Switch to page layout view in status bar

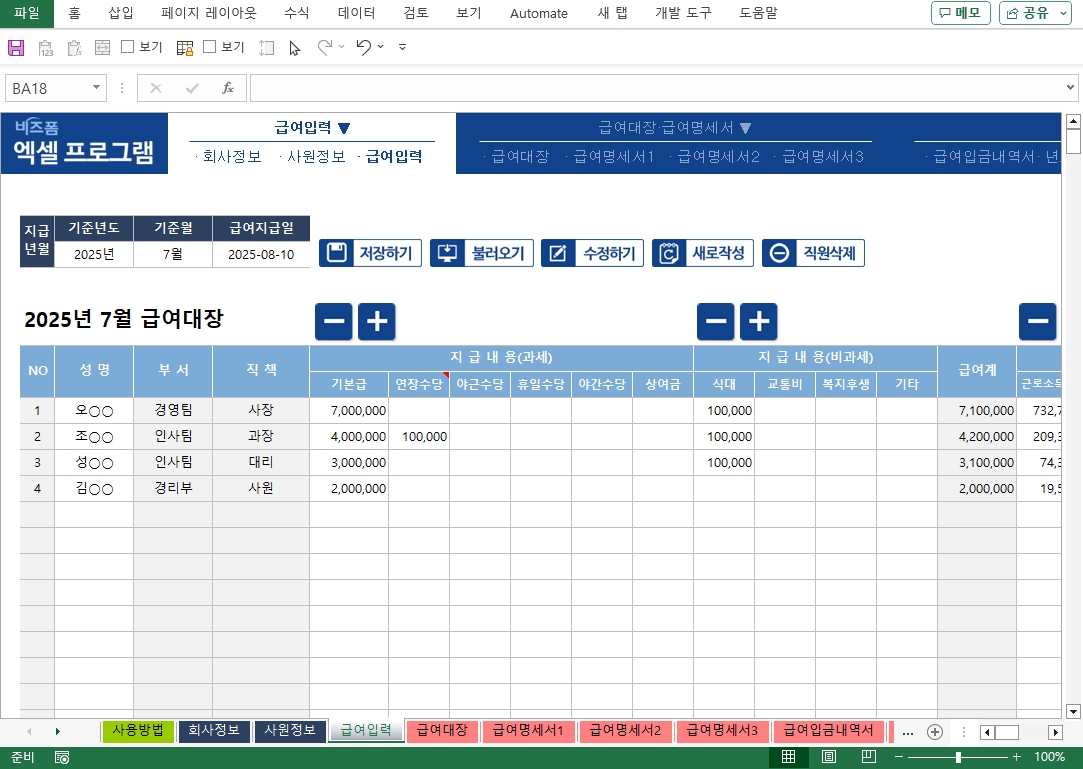[829, 757]
